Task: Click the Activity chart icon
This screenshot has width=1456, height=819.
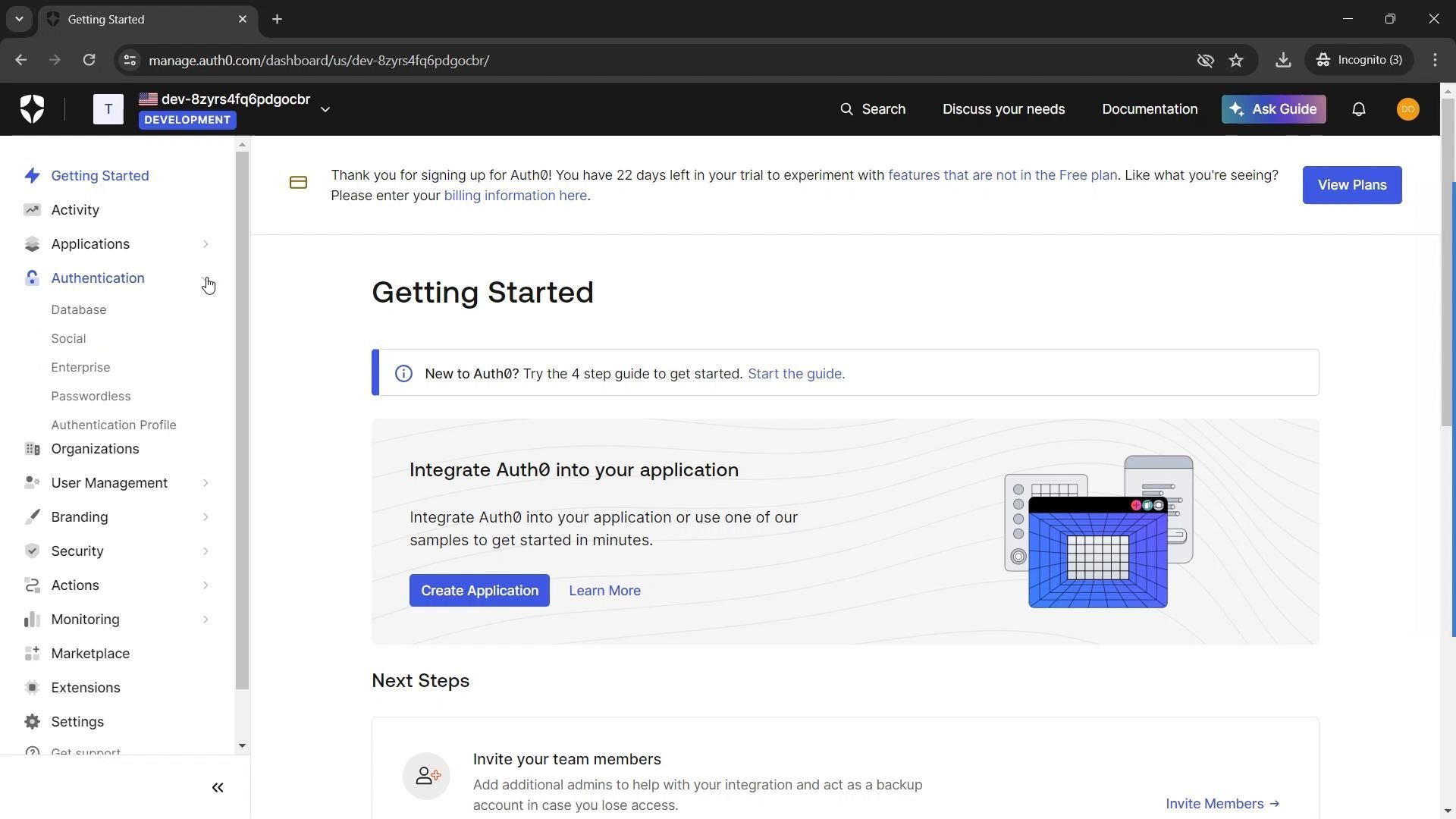Action: point(32,210)
